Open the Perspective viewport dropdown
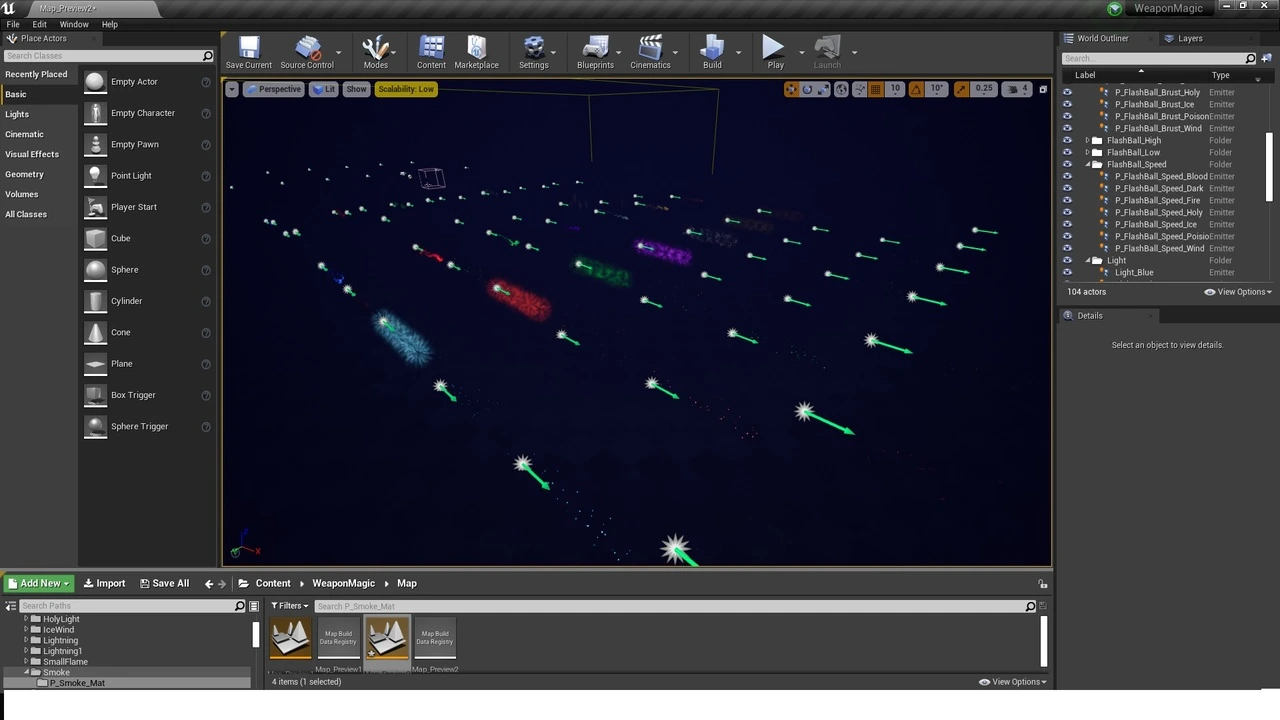 [273, 89]
